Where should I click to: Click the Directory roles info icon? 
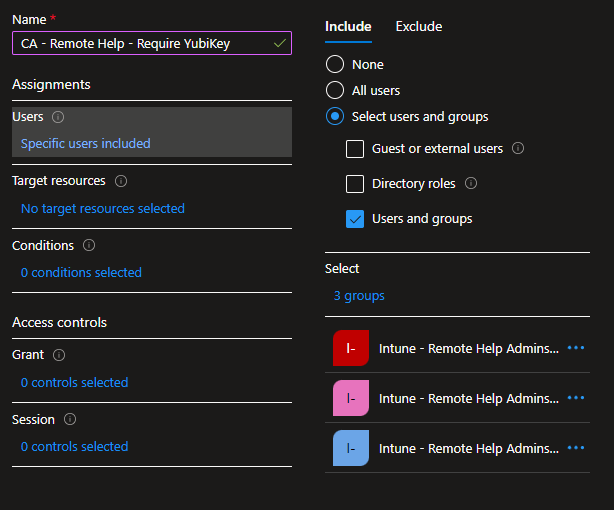point(471,183)
